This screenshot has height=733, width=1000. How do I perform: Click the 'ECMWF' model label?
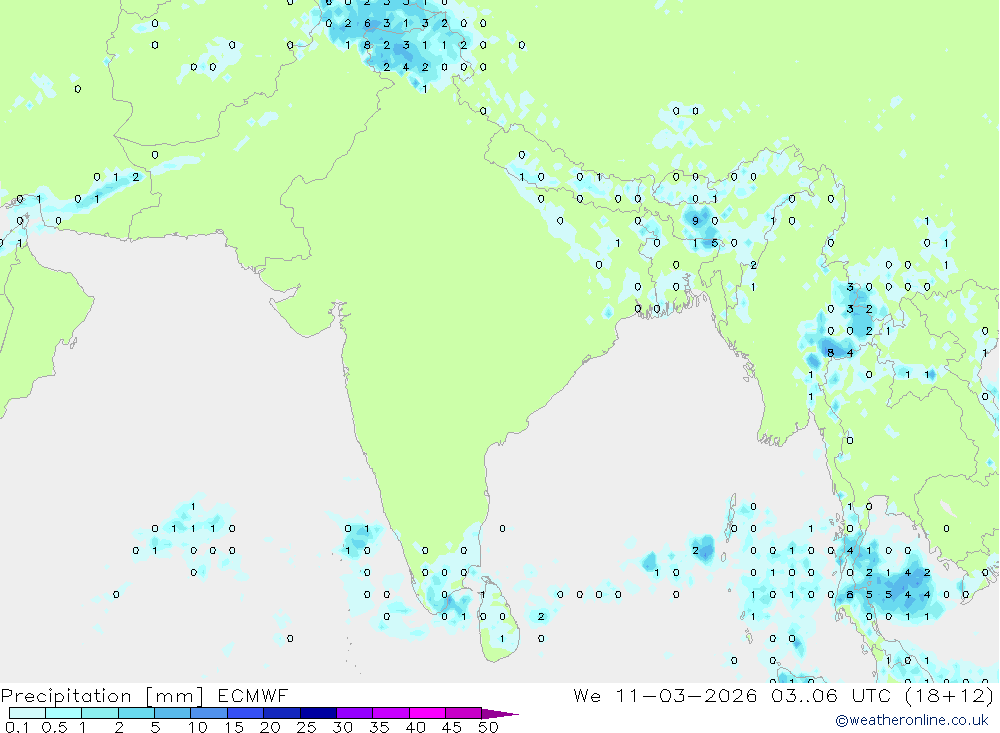coord(253,695)
